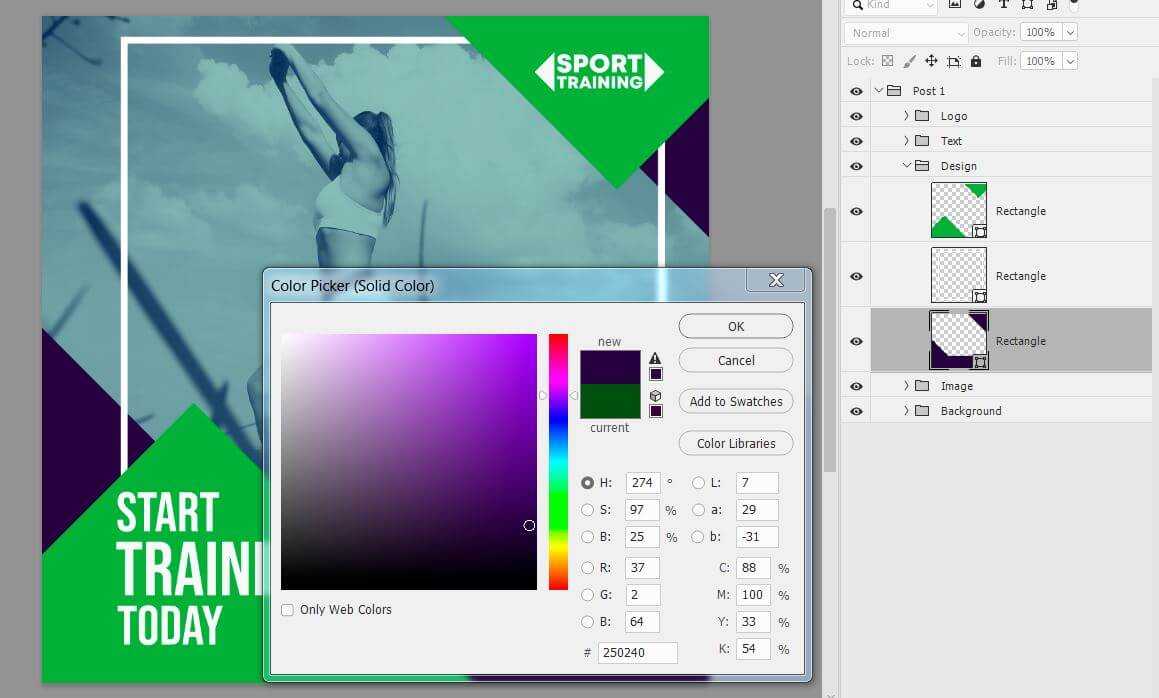
Task: Click the web-safe color cube icon
Action: 655,396
